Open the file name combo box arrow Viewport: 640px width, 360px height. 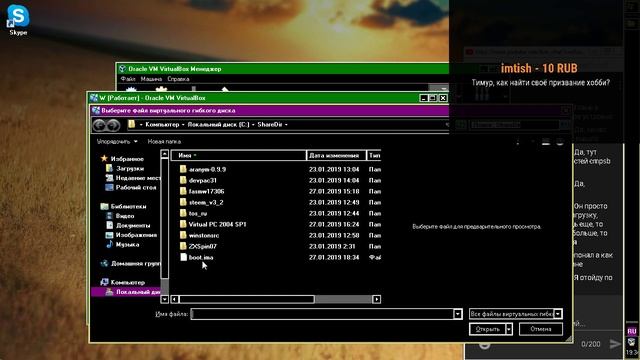pyautogui.click(x=458, y=314)
